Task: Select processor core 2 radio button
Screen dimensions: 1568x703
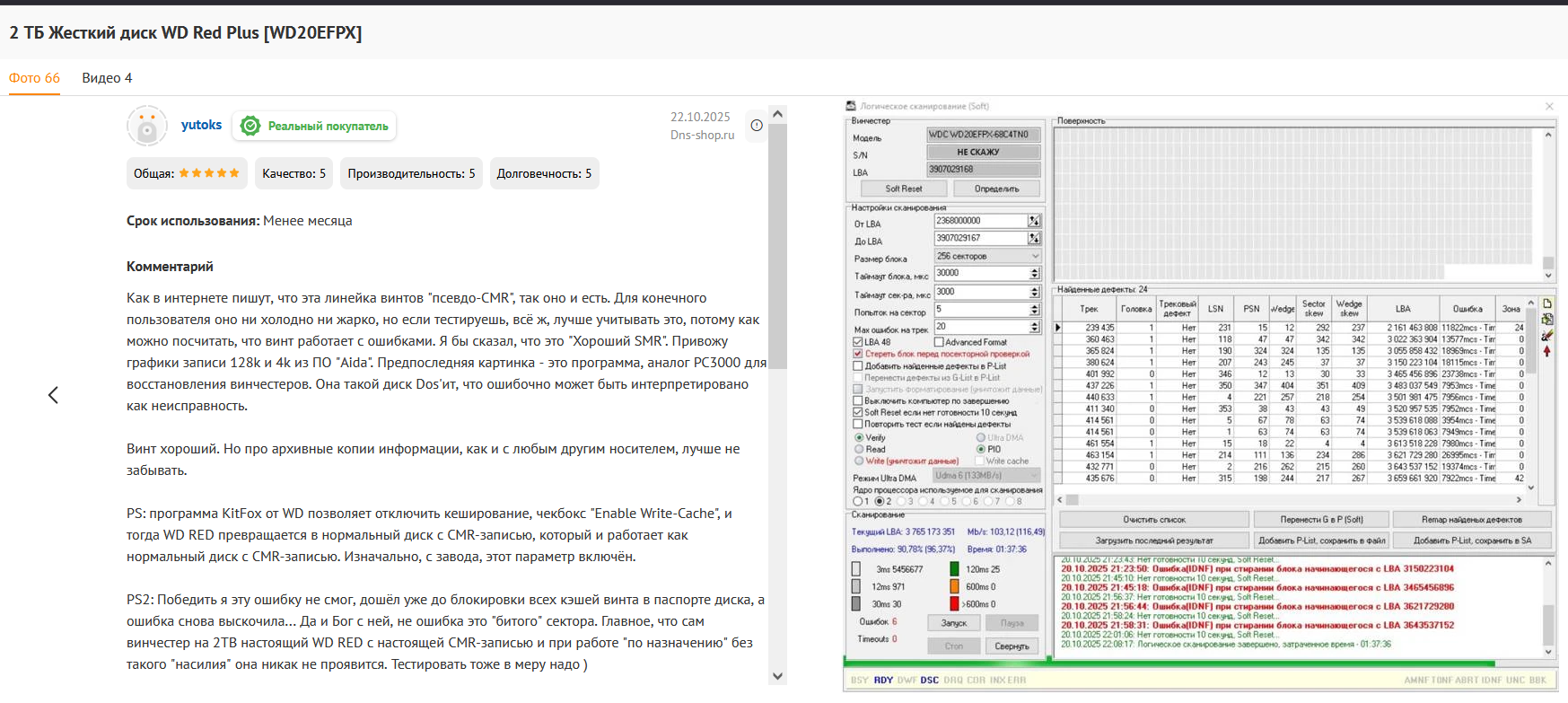Action: click(880, 502)
